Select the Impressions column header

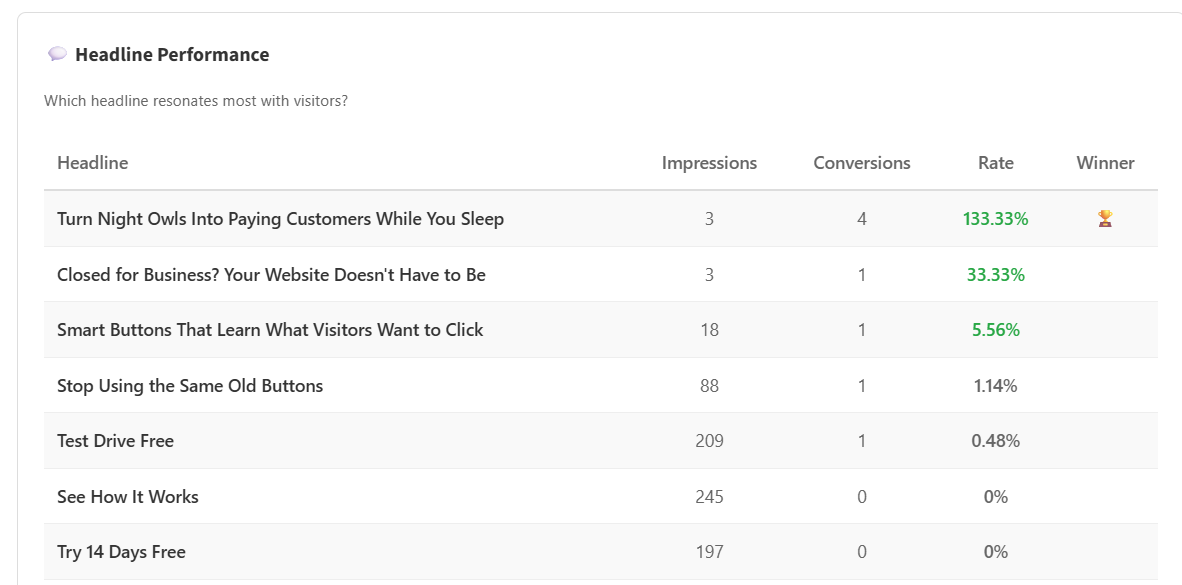[709, 163]
